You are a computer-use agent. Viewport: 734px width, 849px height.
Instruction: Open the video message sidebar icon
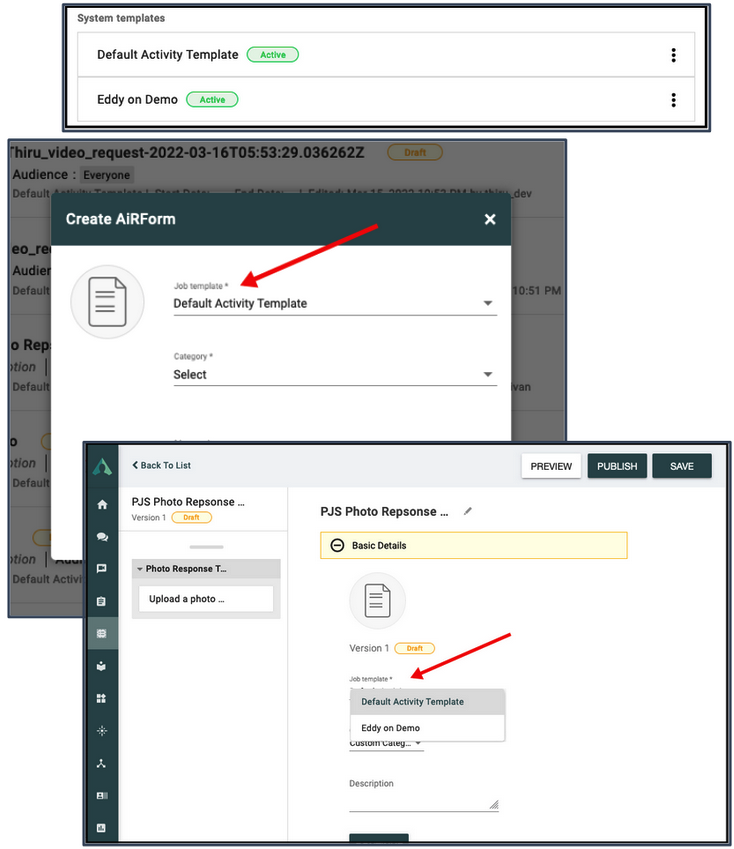pos(101,569)
